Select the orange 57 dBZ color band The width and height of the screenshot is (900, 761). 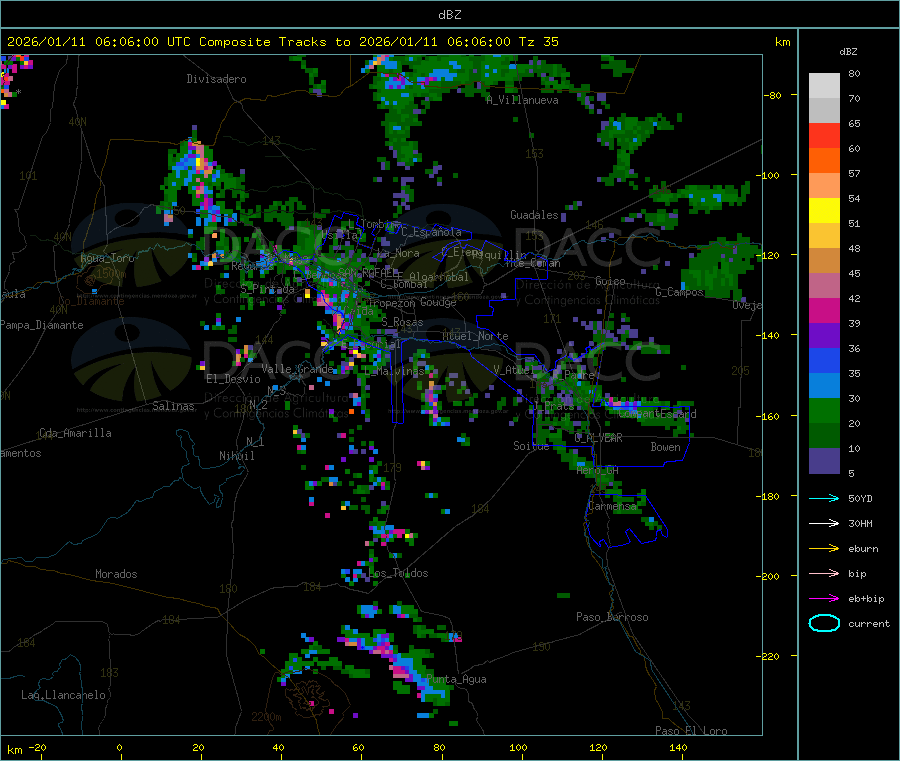[824, 161]
